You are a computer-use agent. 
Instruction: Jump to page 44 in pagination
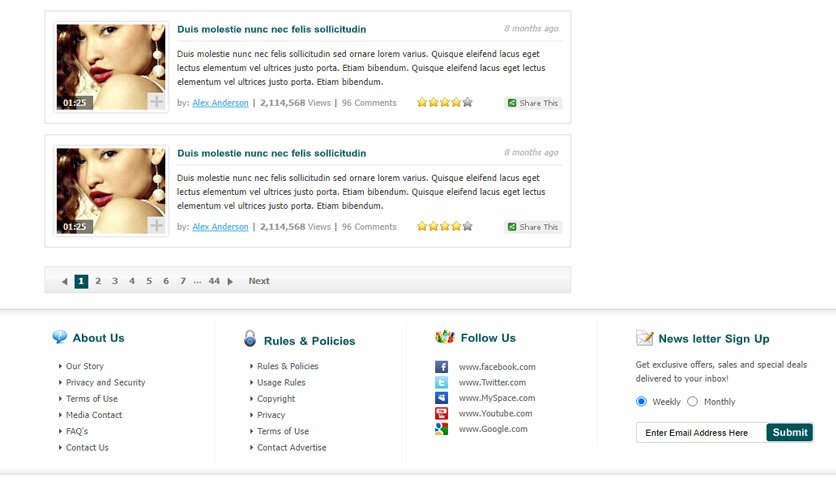click(x=214, y=281)
